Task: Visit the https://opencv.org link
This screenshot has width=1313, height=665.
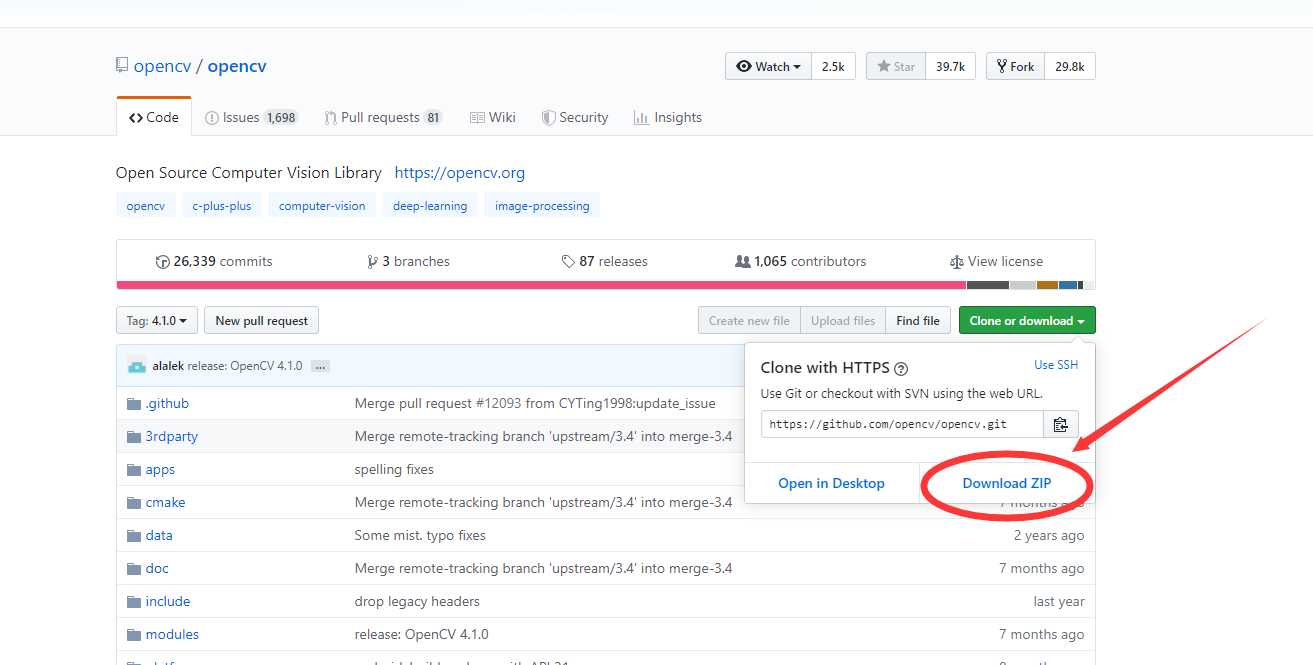Action: pos(460,172)
